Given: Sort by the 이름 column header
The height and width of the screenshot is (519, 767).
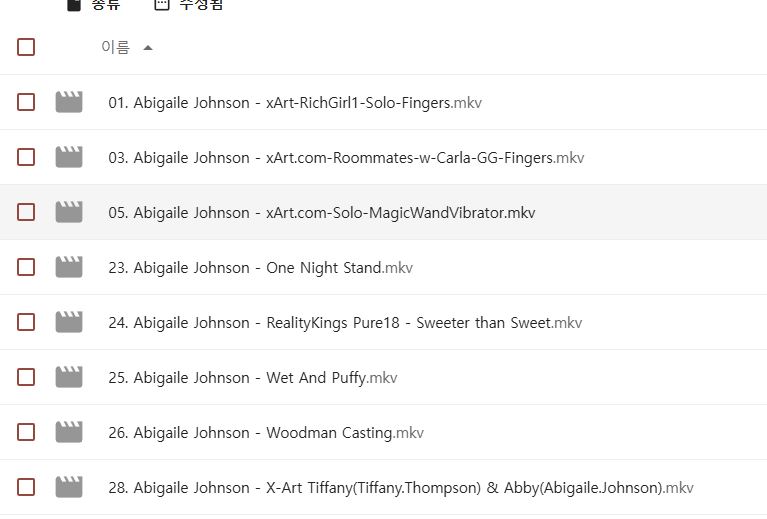Looking at the screenshot, I should click(x=115, y=47).
